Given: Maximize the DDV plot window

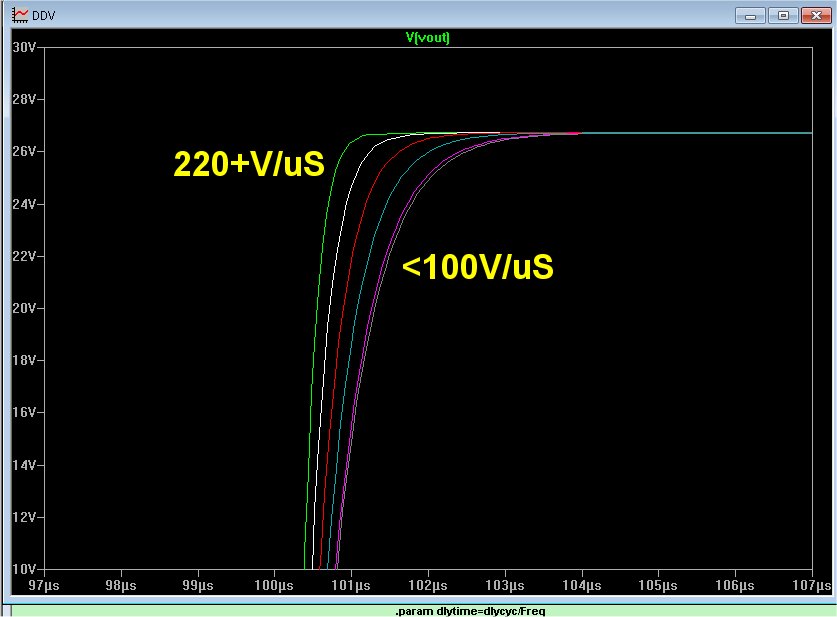Looking at the screenshot, I should pos(783,15).
